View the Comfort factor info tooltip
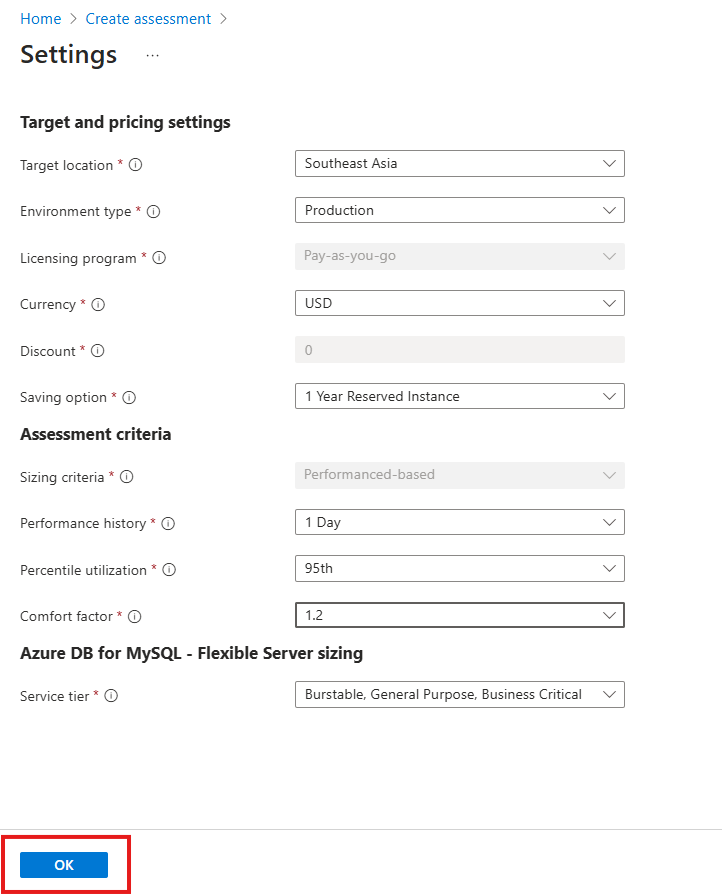The height and width of the screenshot is (895, 722). click(135, 616)
